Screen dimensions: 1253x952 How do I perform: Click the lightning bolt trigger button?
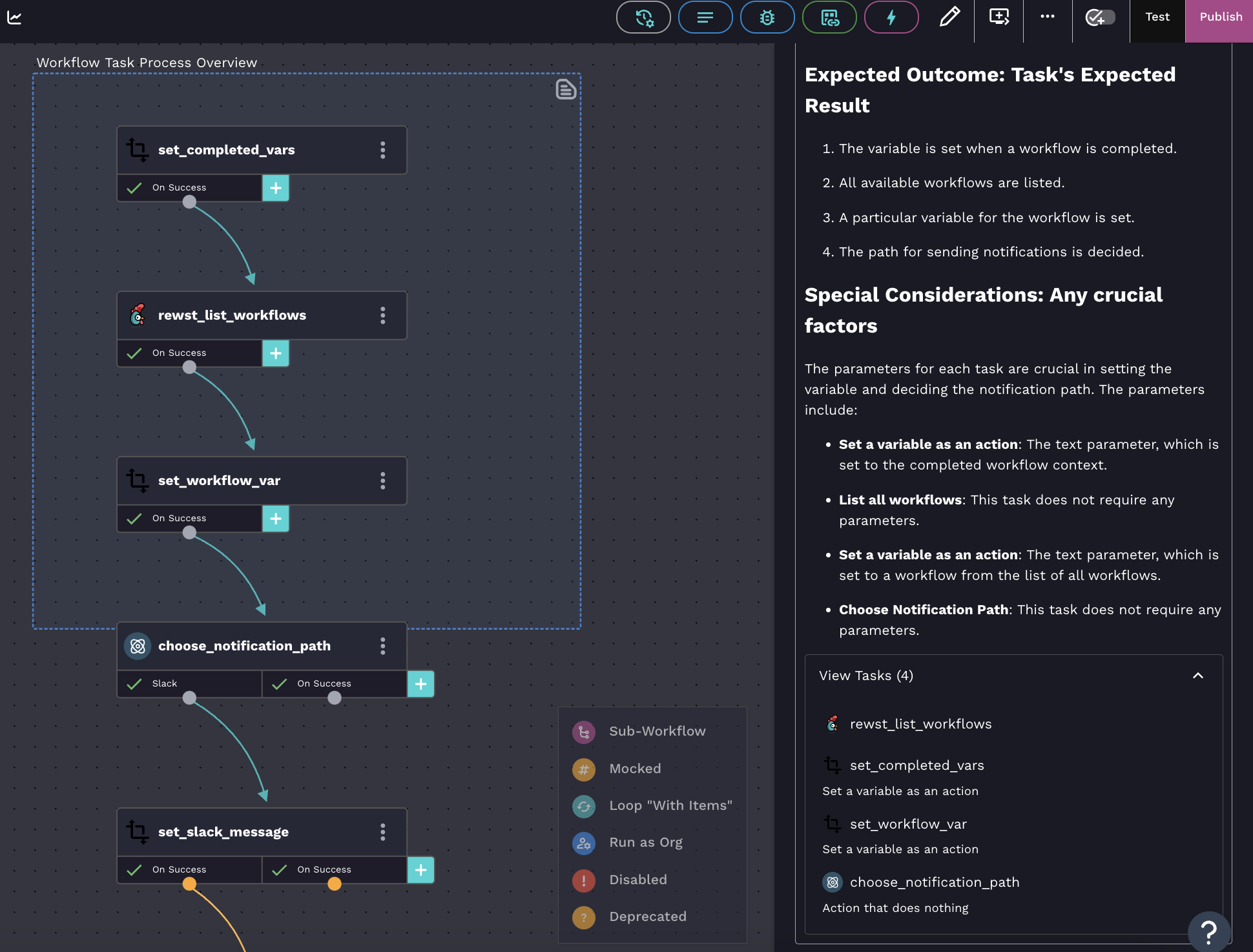point(891,17)
